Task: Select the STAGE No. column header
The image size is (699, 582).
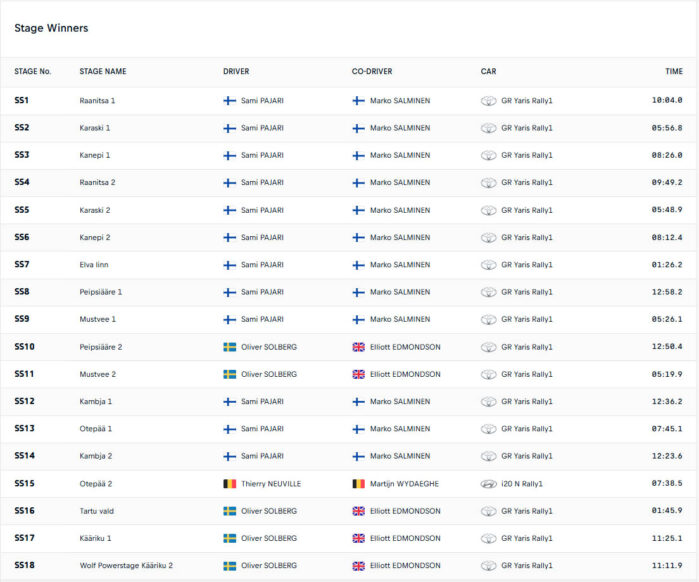Action: pos(33,71)
